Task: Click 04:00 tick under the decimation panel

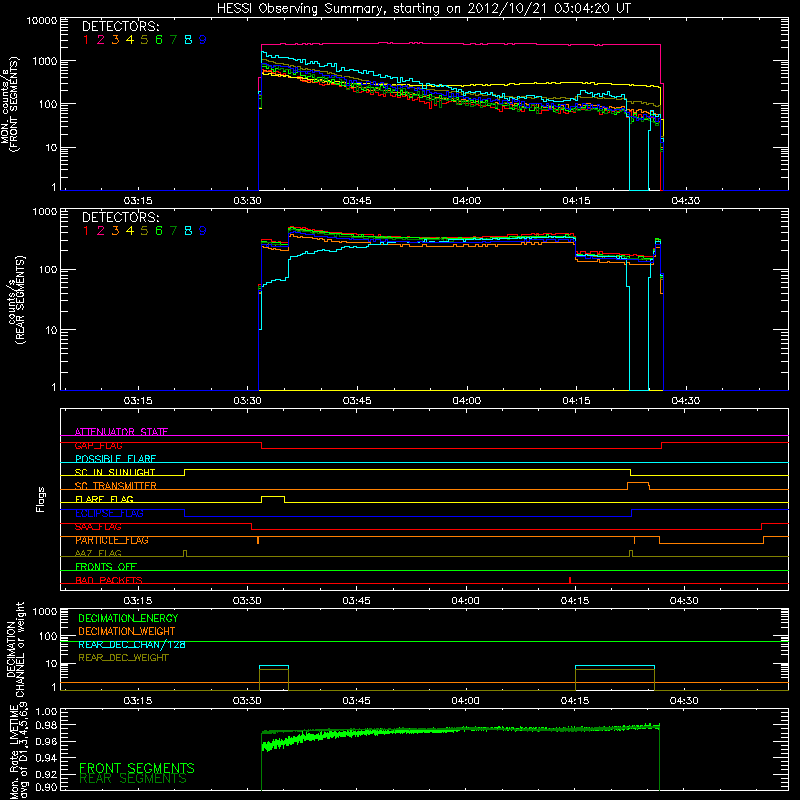Action: click(465, 701)
